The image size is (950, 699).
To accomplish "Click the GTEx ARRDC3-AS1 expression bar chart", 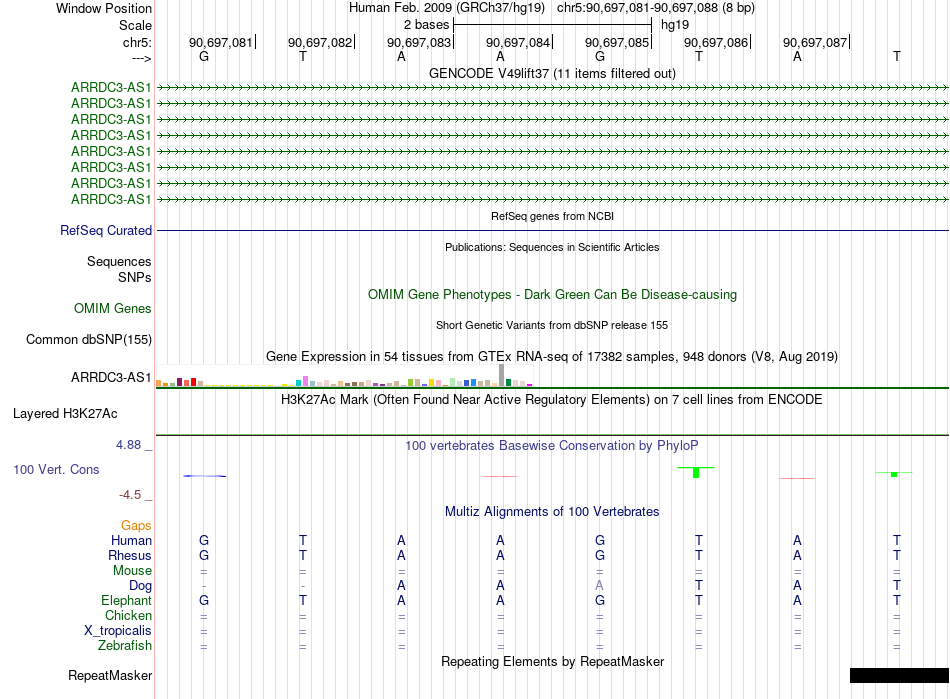I will coord(344,376).
